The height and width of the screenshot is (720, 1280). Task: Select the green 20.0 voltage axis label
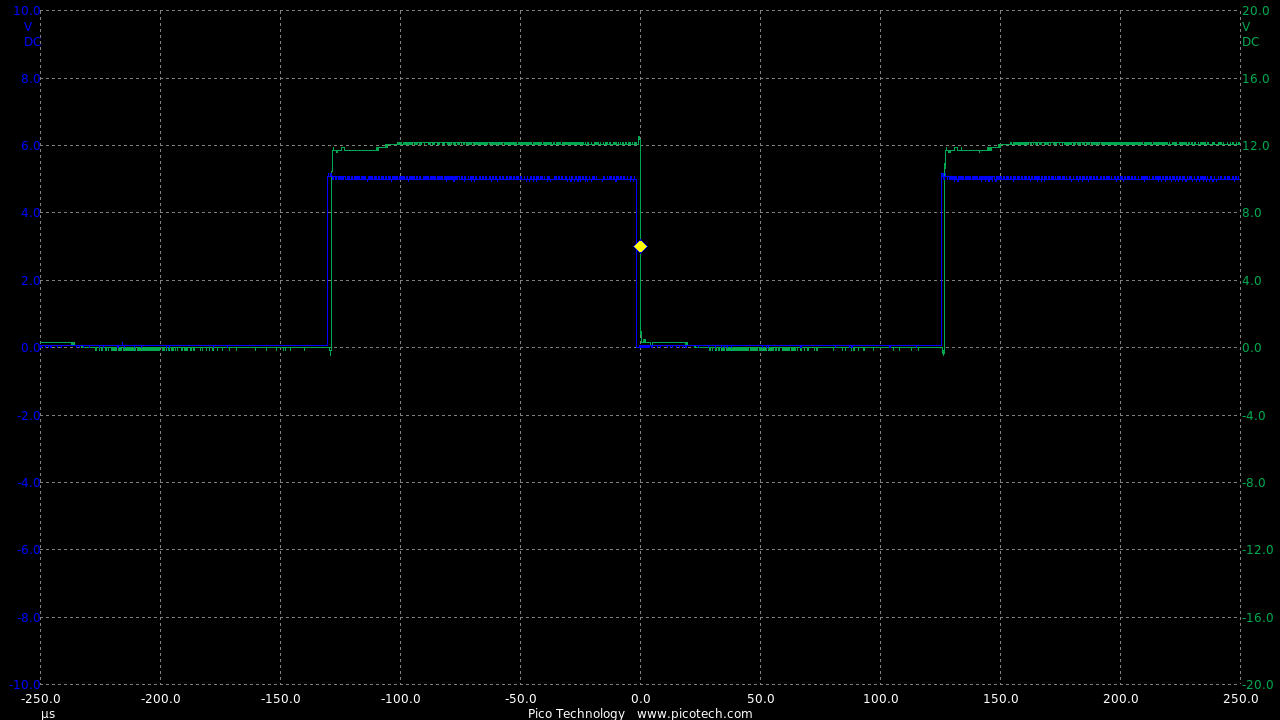(x=1255, y=11)
